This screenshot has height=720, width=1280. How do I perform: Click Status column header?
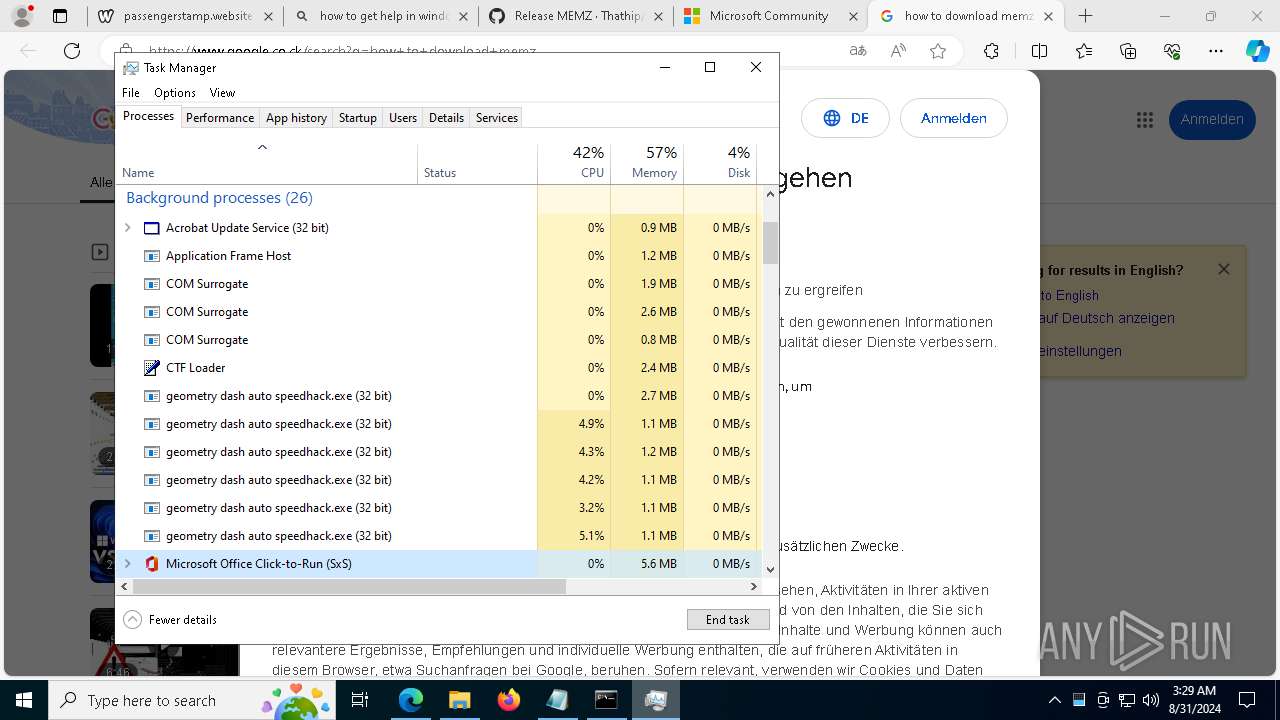pos(477,163)
